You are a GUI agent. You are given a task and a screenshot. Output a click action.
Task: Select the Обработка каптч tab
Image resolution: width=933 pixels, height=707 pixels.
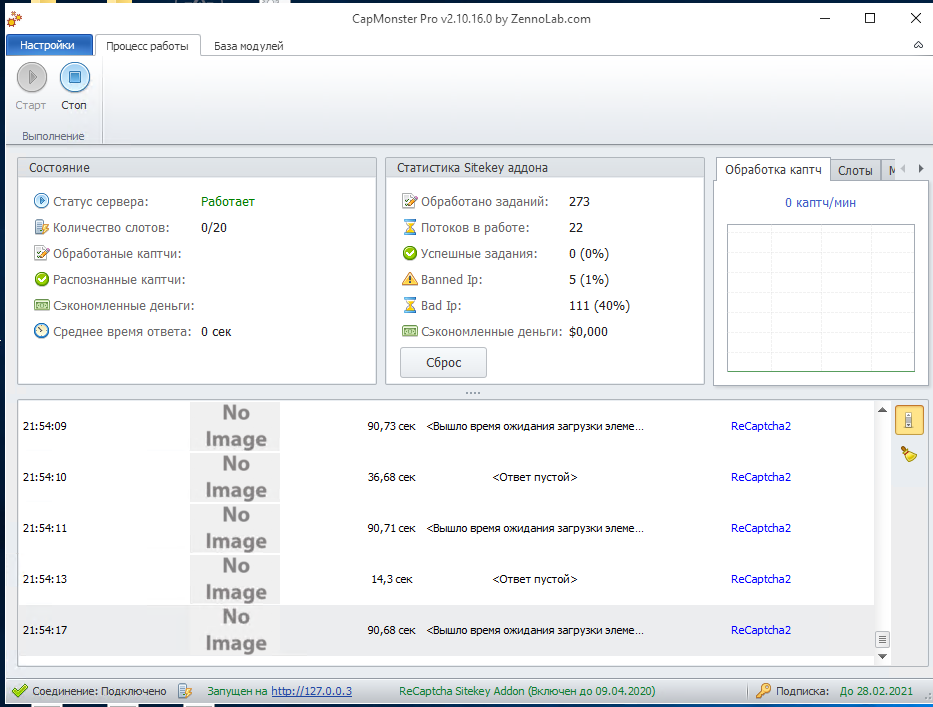tap(773, 170)
